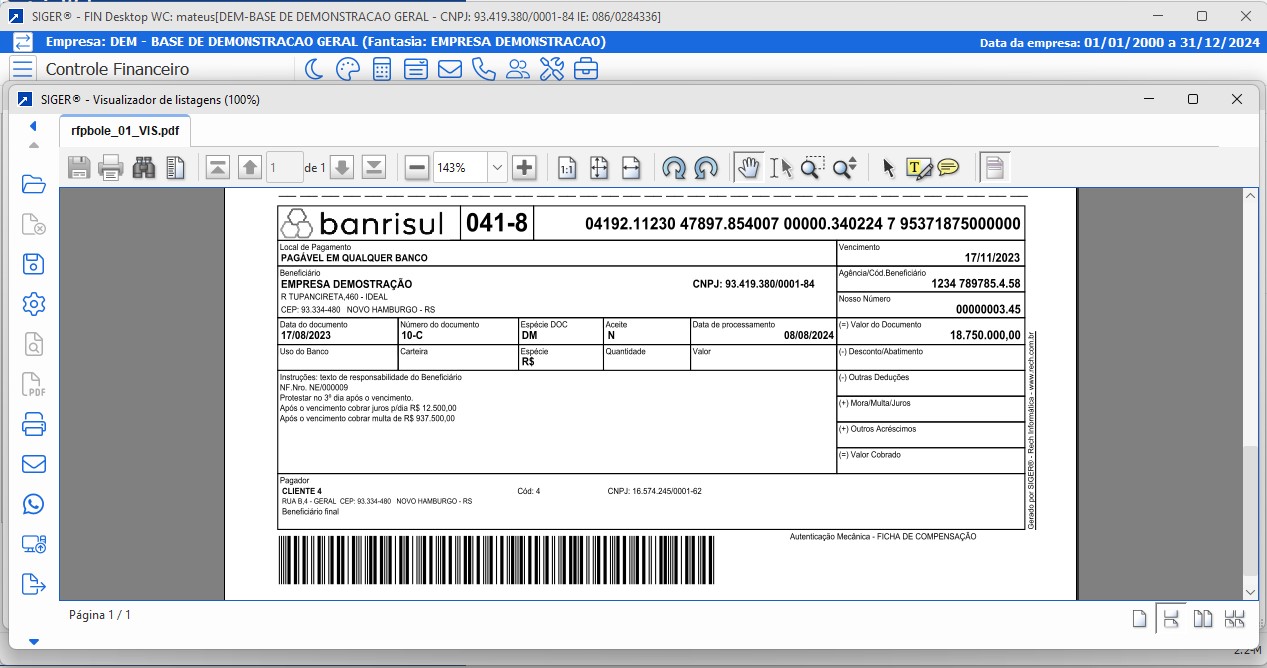
Task: Switch to two-page side-by-side view
Action: (x=1203, y=619)
